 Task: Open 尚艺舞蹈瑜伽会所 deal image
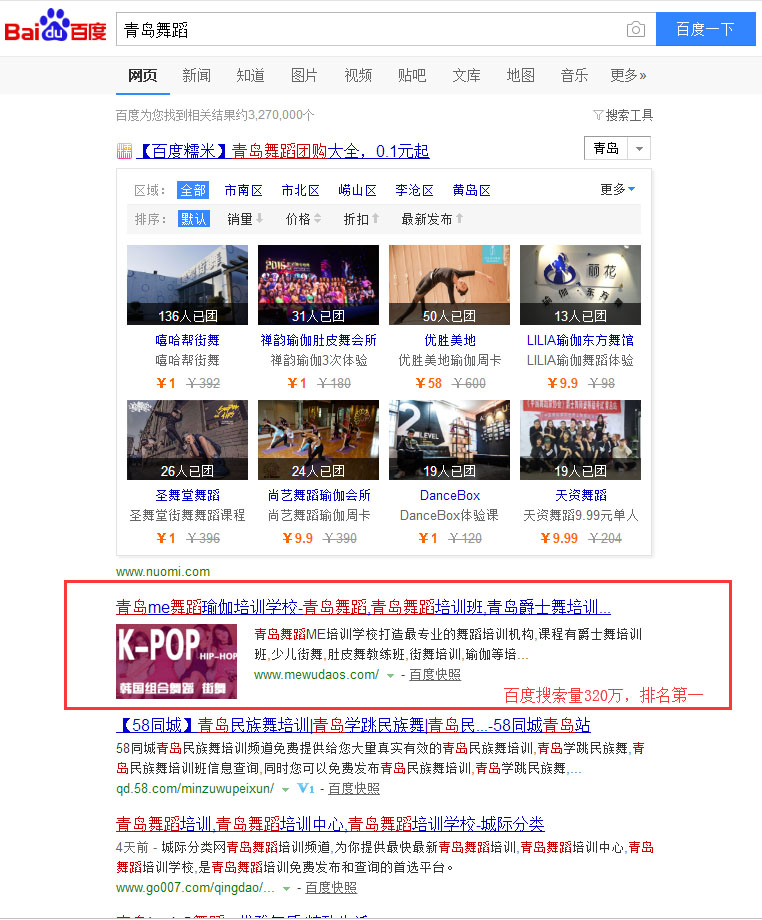[x=319, y=439]
